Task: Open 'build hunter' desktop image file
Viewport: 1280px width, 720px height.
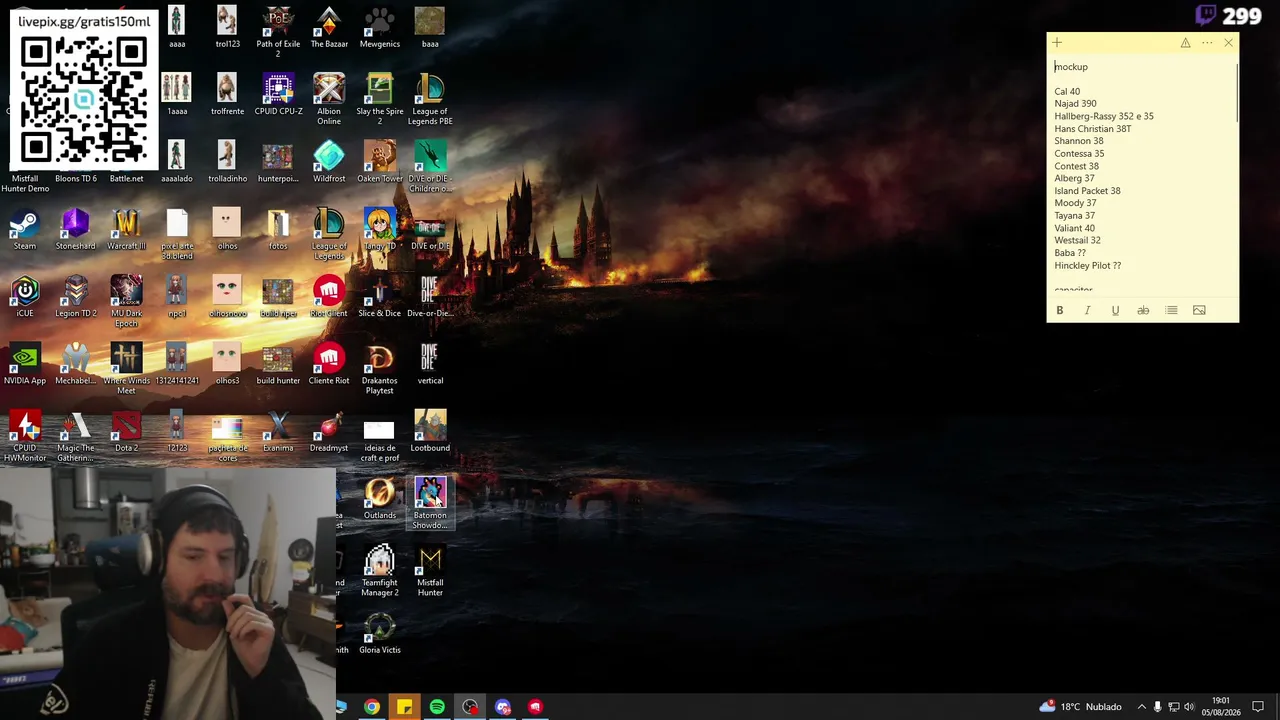Action: coord(278,363)
